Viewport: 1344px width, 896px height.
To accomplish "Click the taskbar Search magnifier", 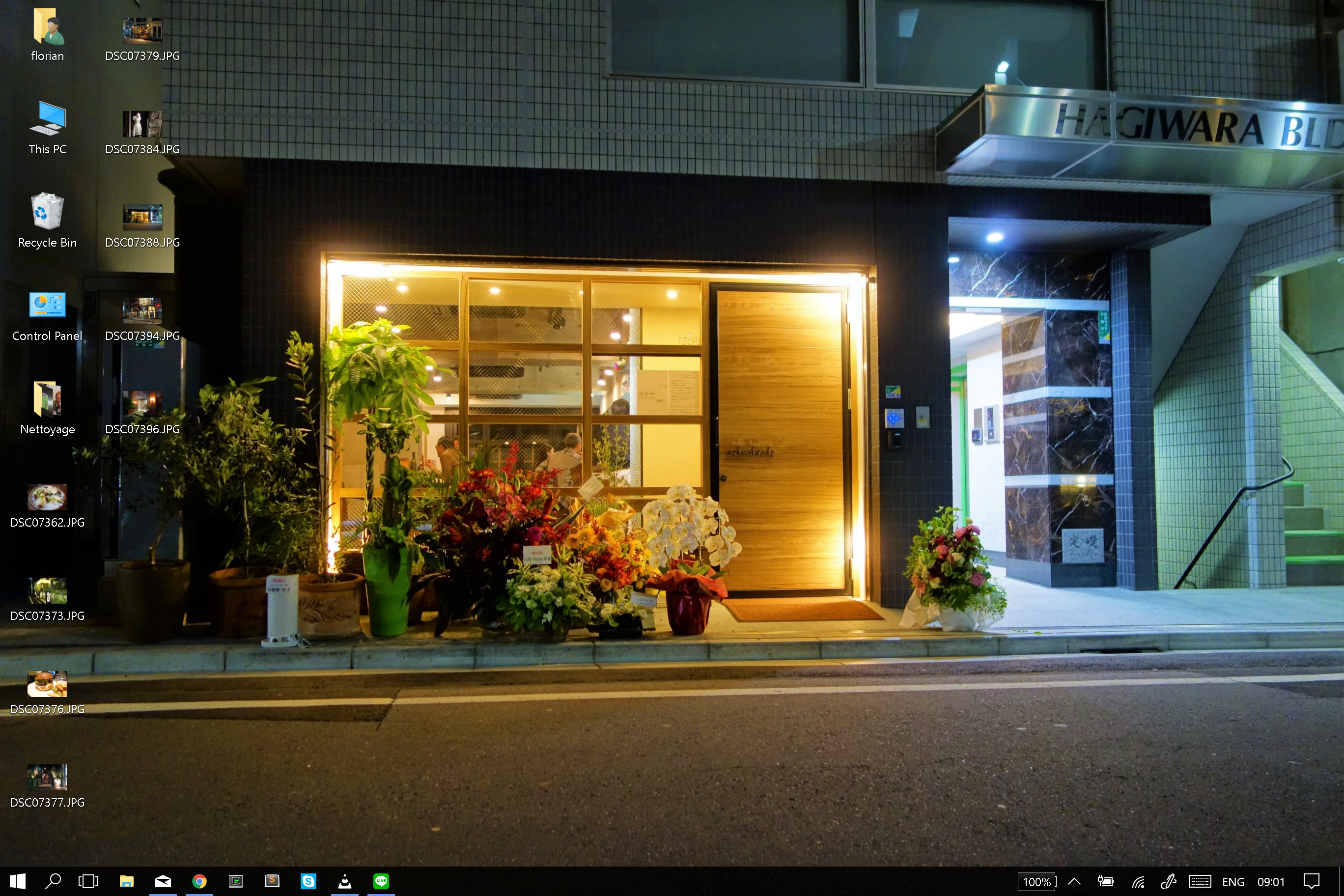I will coord(53,881).
